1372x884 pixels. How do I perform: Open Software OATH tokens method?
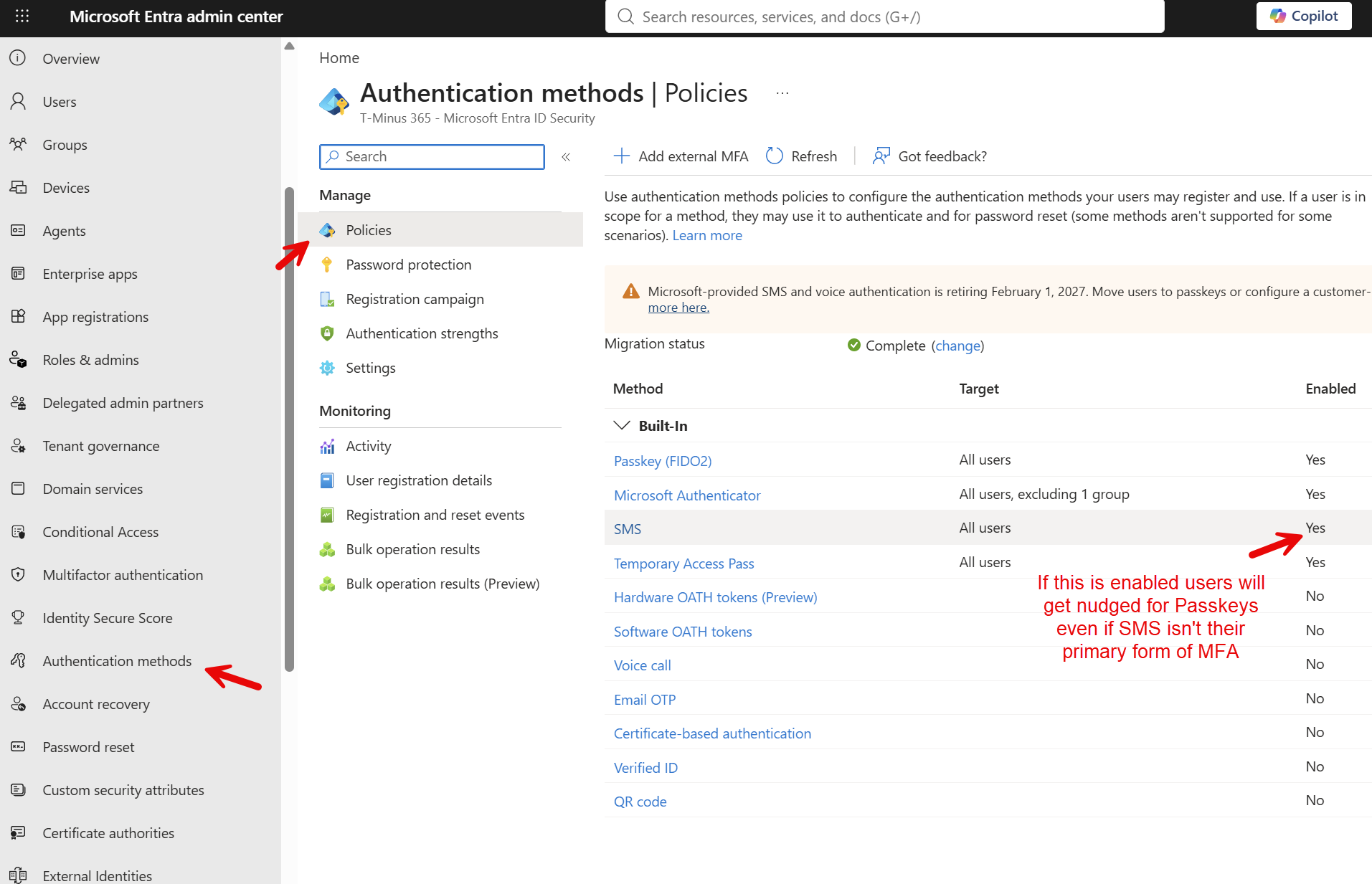point(683,631)
